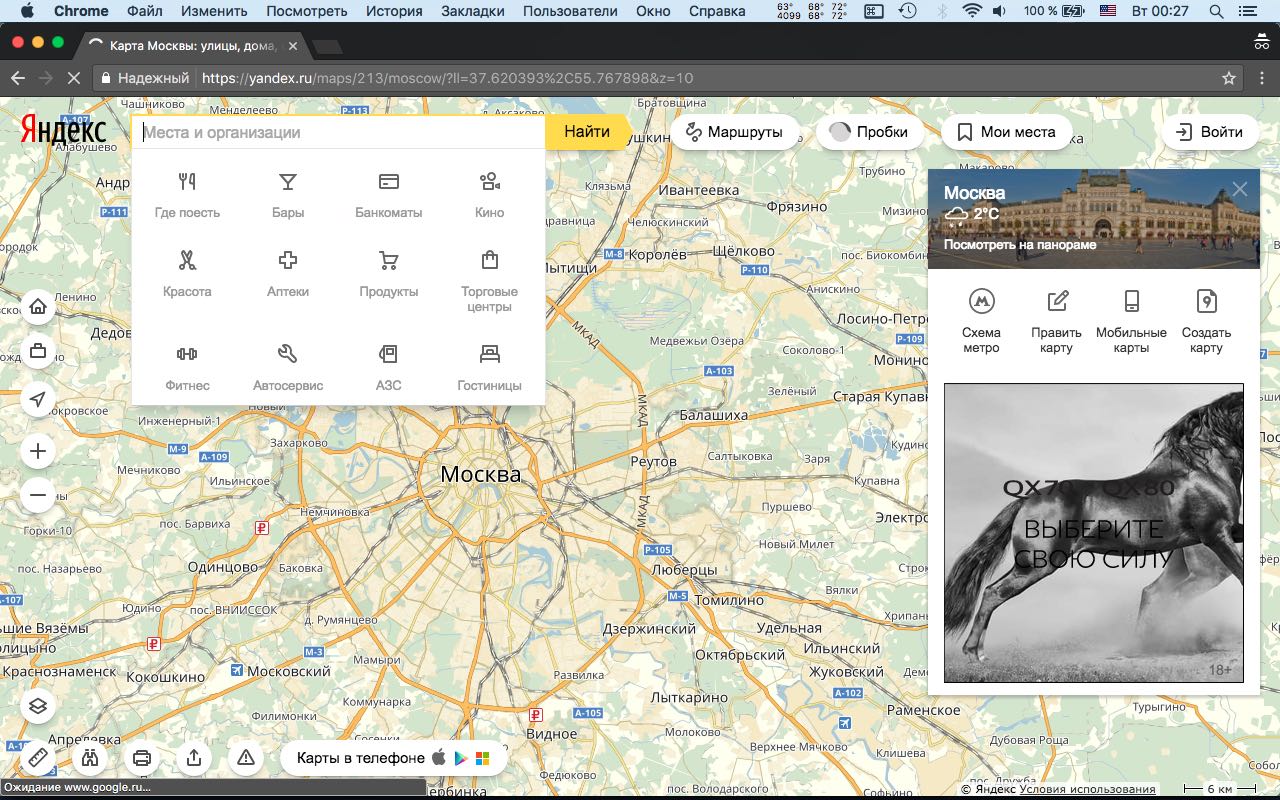Open 'Схема метро' metro map
Viewport: 1280px width, 800px height.
click(981, 320)
